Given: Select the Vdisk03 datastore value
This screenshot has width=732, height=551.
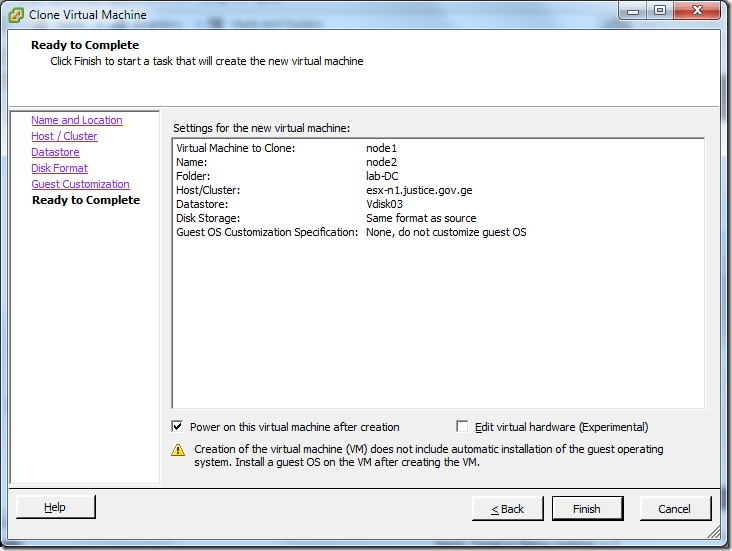Looking at the screenshot, I should click(x=384, y=204).
